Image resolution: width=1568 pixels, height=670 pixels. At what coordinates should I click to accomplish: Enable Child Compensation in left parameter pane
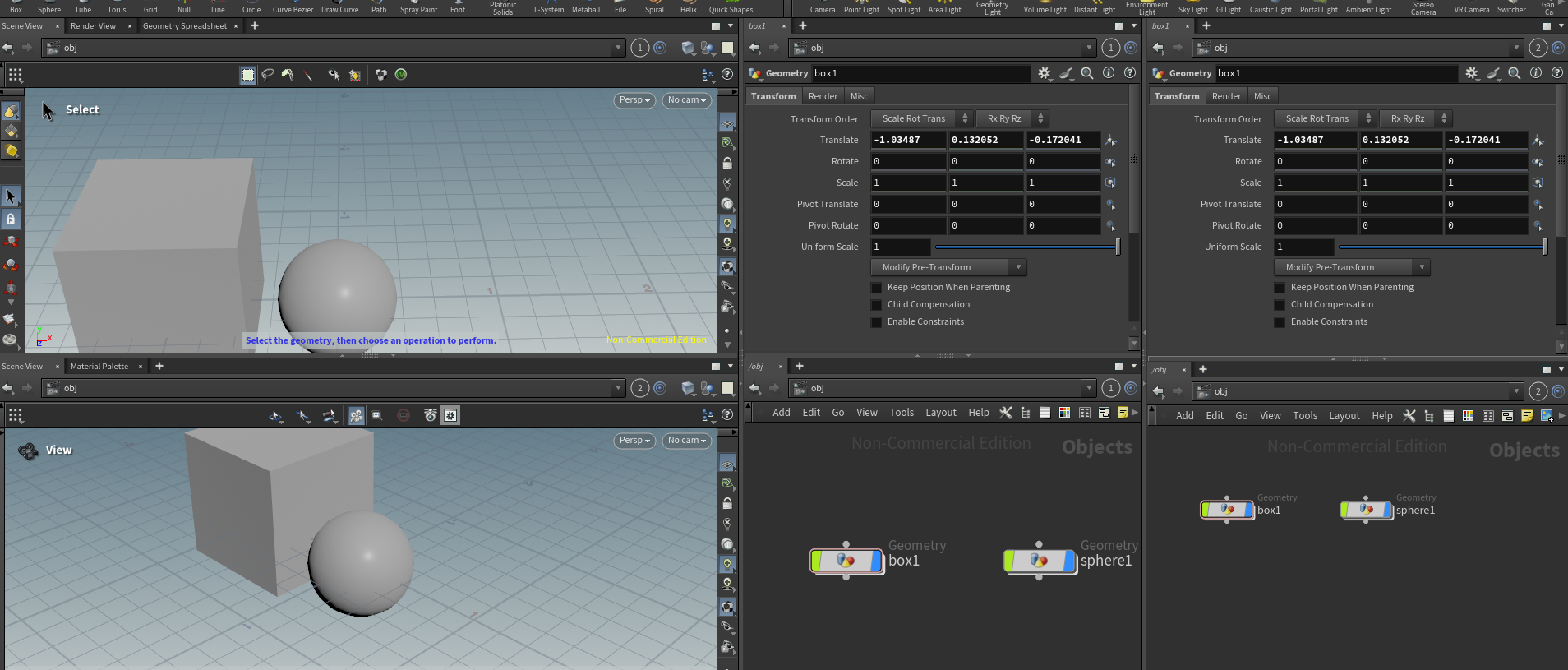click(x=876, y=305)
